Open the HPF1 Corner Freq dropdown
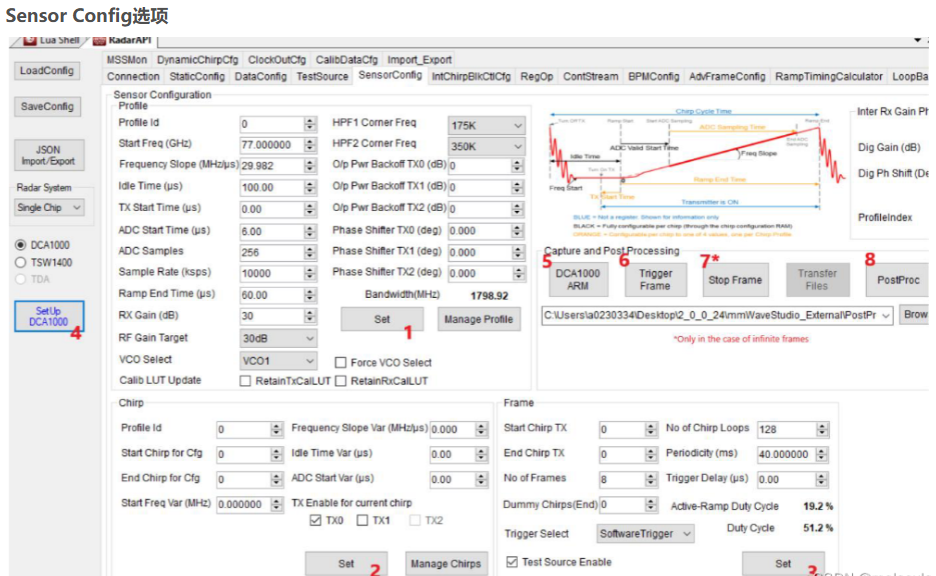Viewport: 936px width, 576px height. [486, 125]
